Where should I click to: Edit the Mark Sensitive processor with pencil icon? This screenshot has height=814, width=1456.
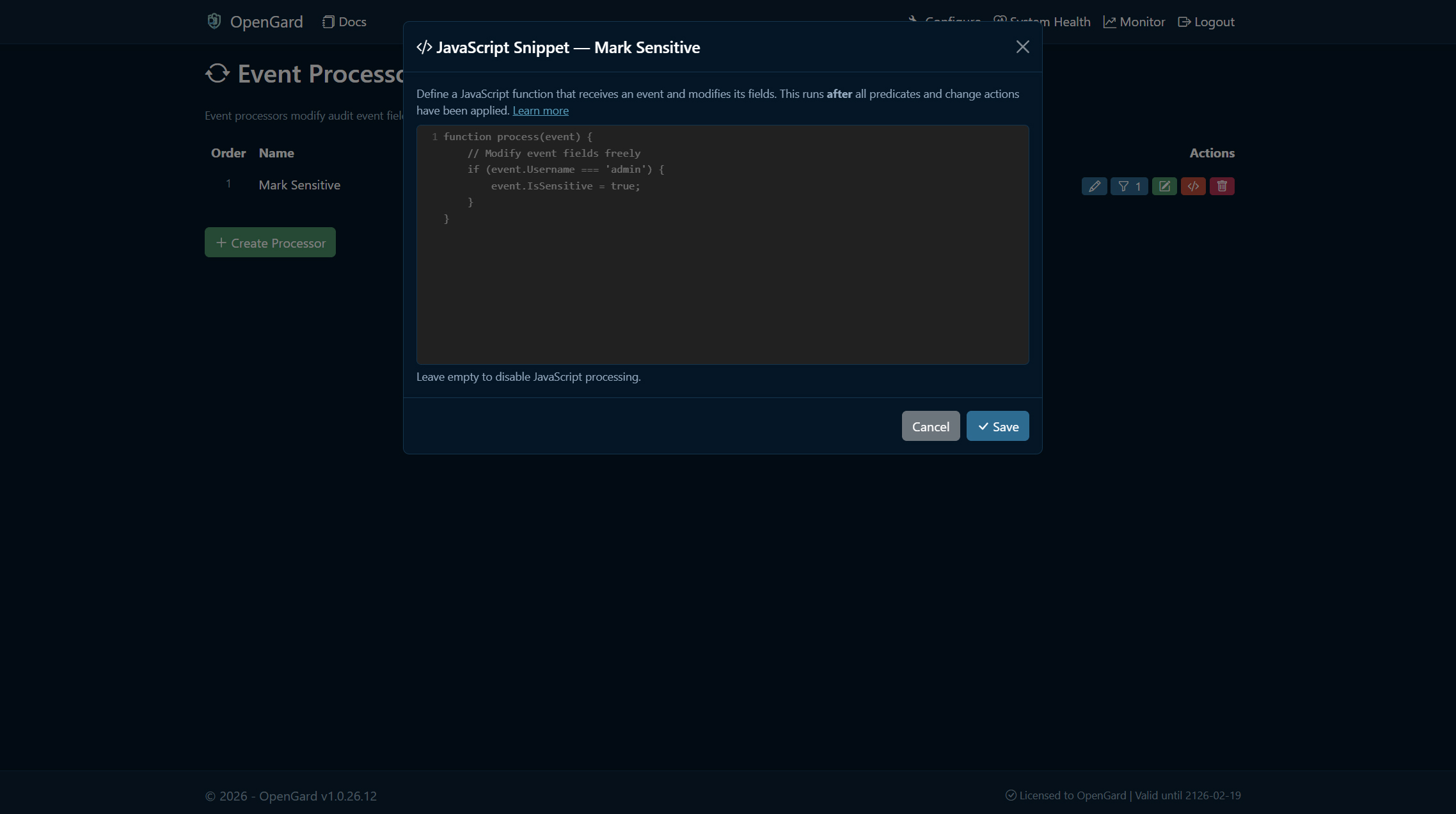[1094, 186]
